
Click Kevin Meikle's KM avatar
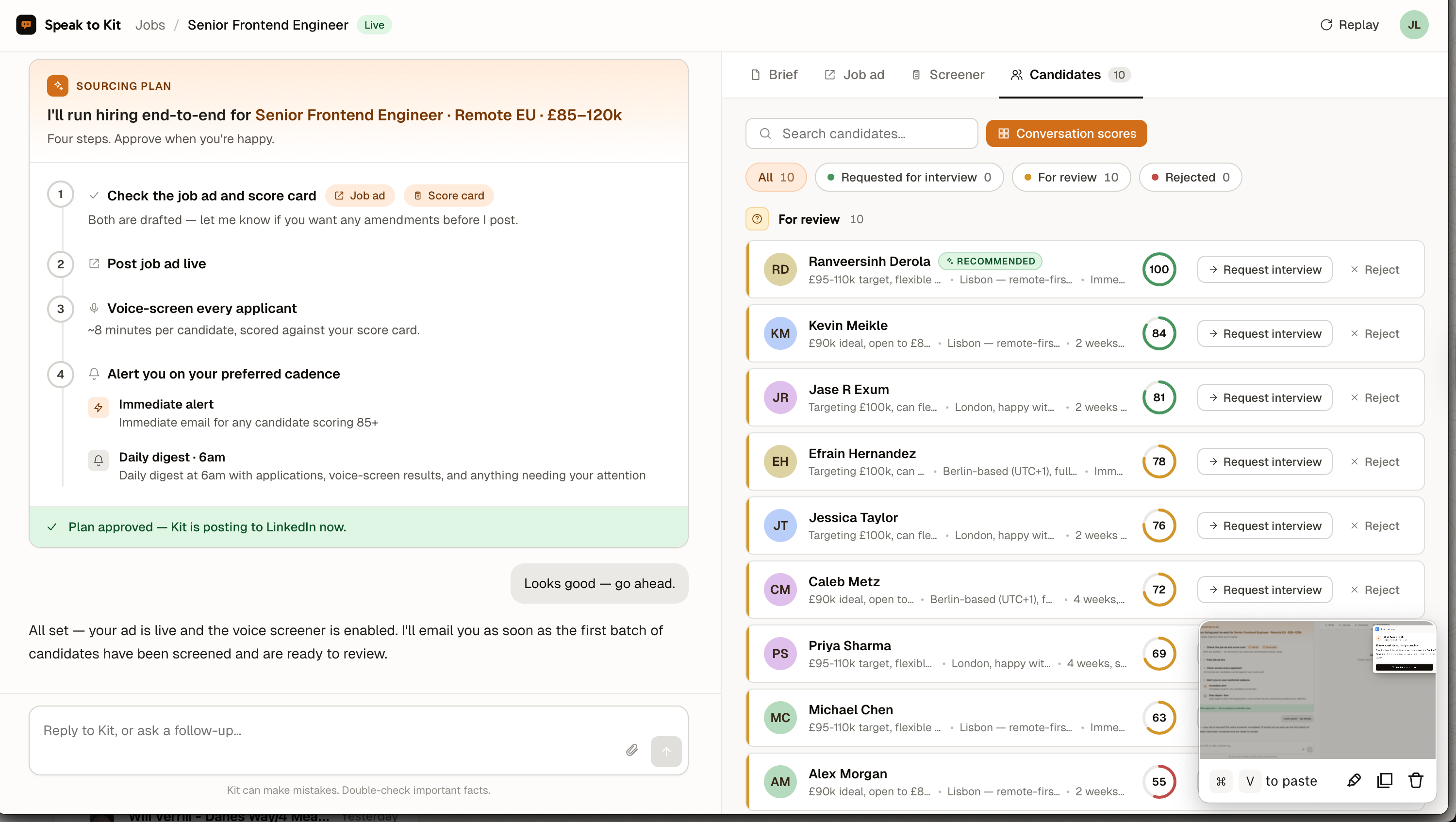(x=780, y=333)
